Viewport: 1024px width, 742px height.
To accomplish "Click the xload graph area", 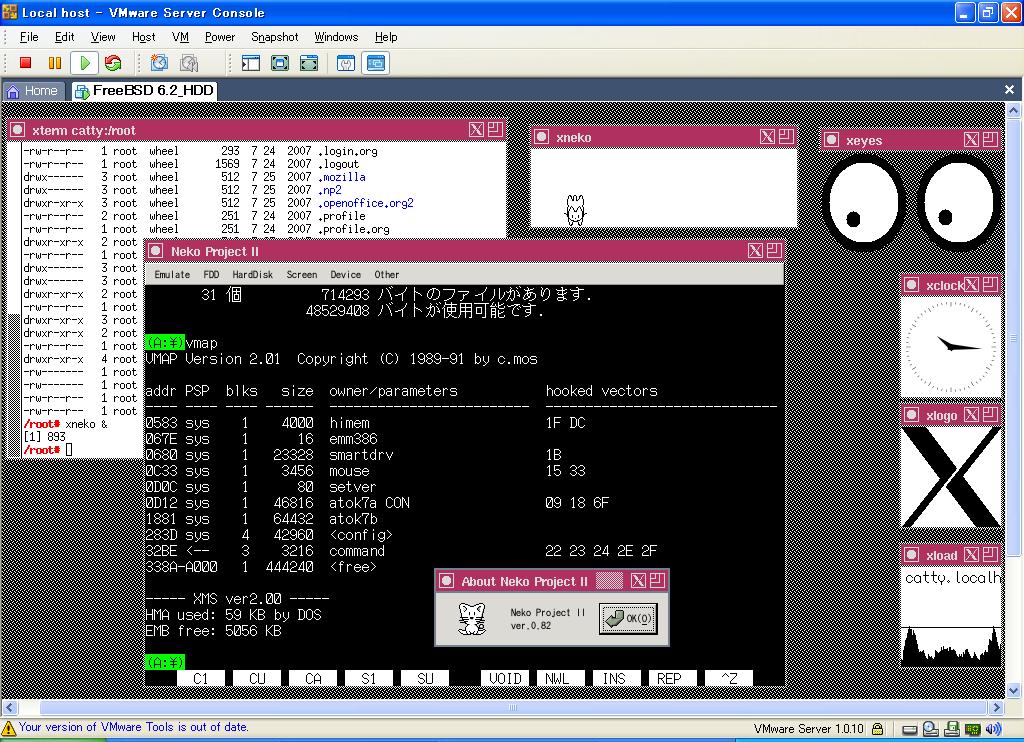I will pyautogui.click(x=952, y=647).
